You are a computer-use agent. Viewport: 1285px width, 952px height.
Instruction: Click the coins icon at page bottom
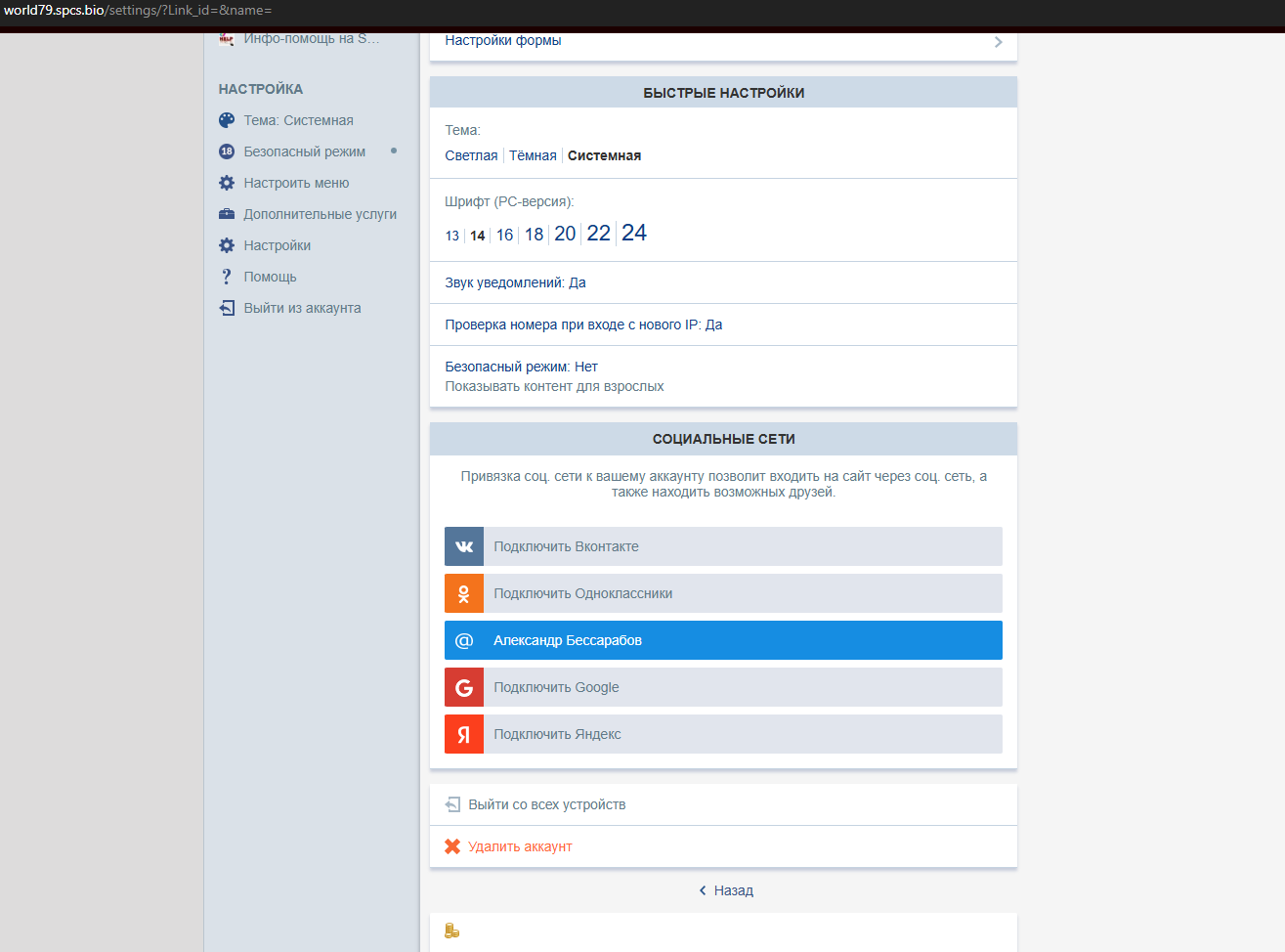click(451, 930)
